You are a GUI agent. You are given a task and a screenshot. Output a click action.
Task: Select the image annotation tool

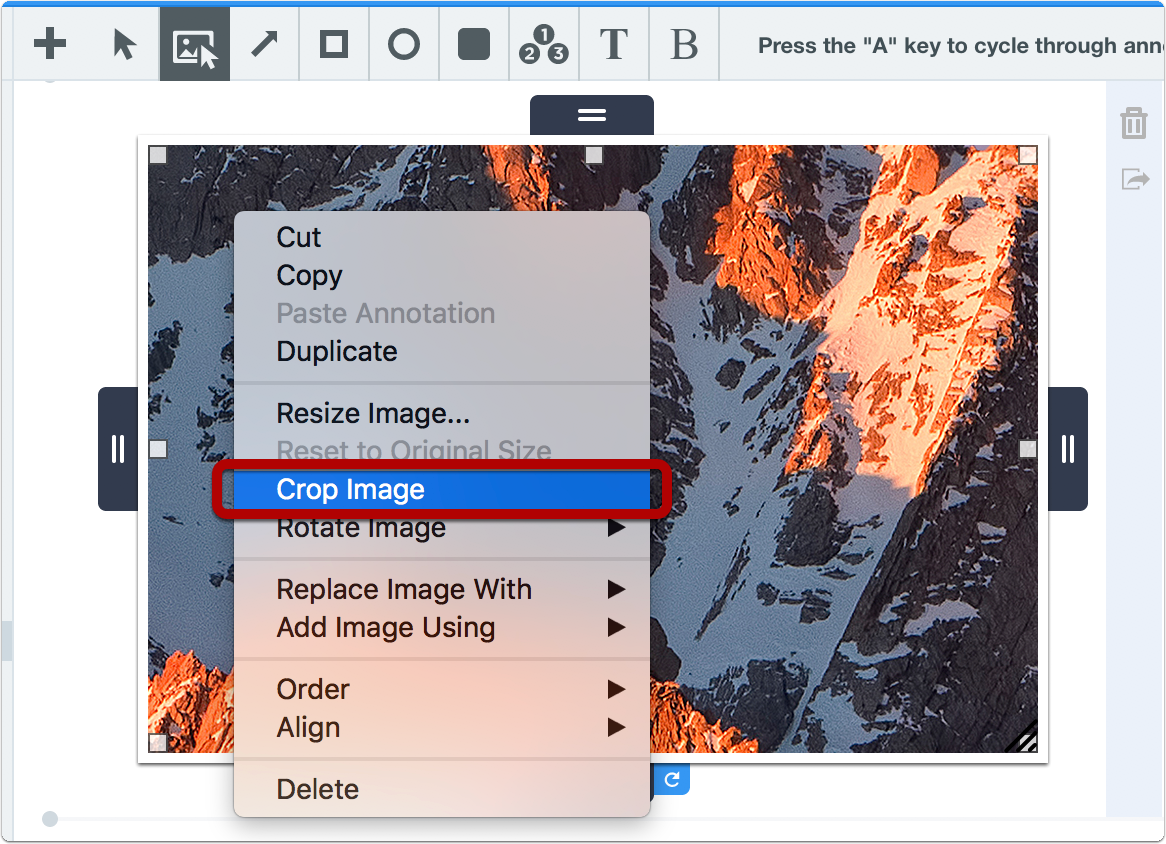[195, 45]
